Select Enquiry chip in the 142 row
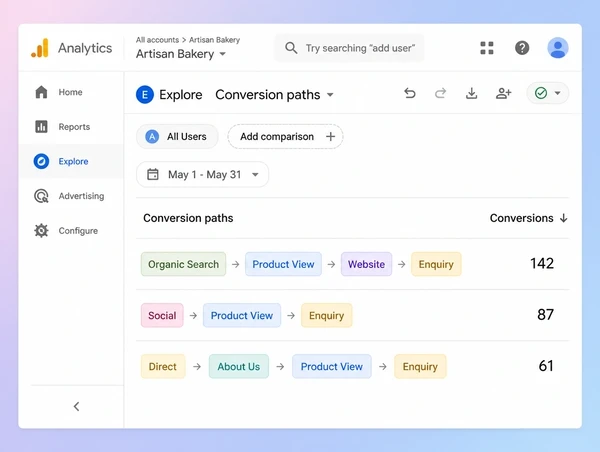The image size is (600, 452). click(x=436, y=264)
